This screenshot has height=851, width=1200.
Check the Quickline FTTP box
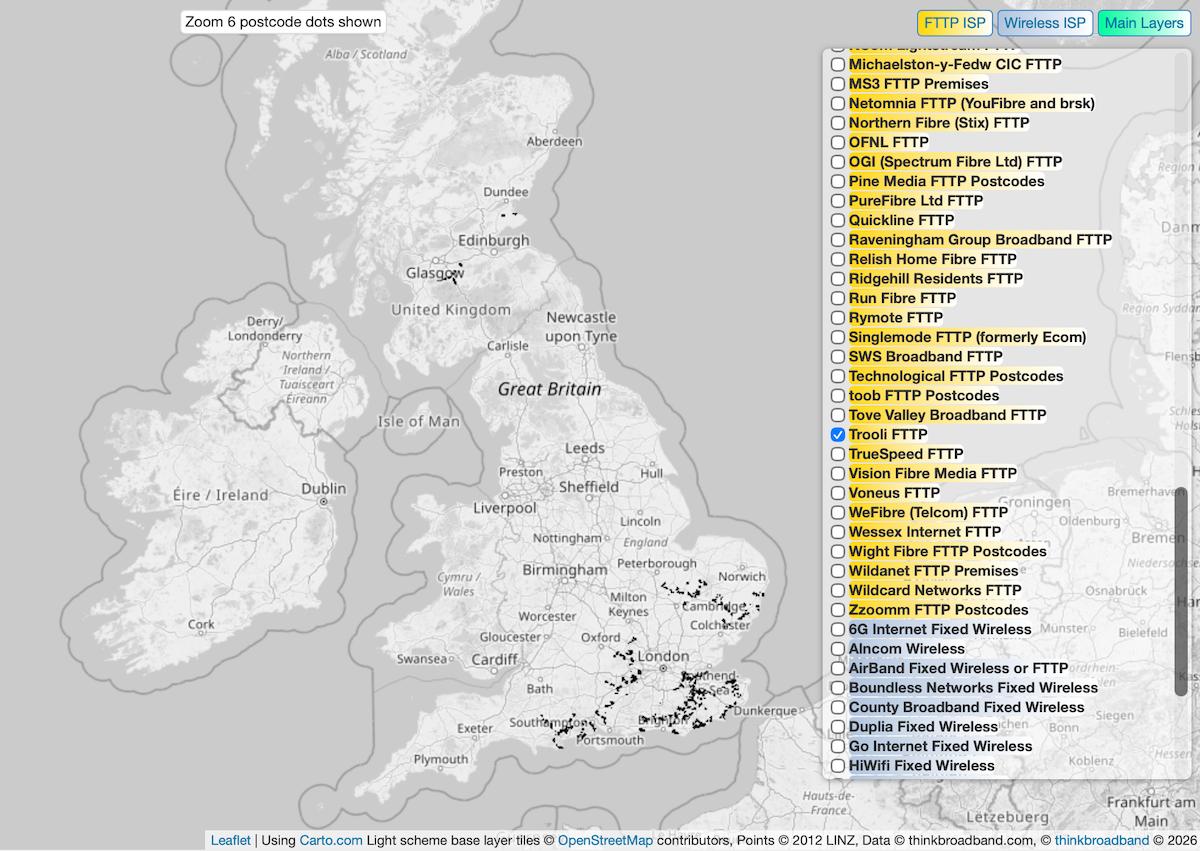(837, 220)
